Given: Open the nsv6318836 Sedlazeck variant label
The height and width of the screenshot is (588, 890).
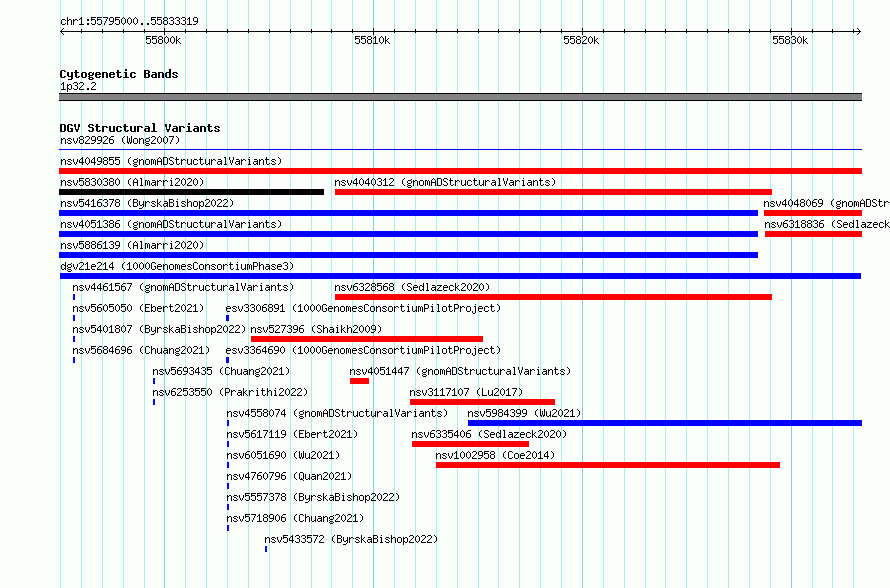Looking at the screenshot, I should coord(827,224).
